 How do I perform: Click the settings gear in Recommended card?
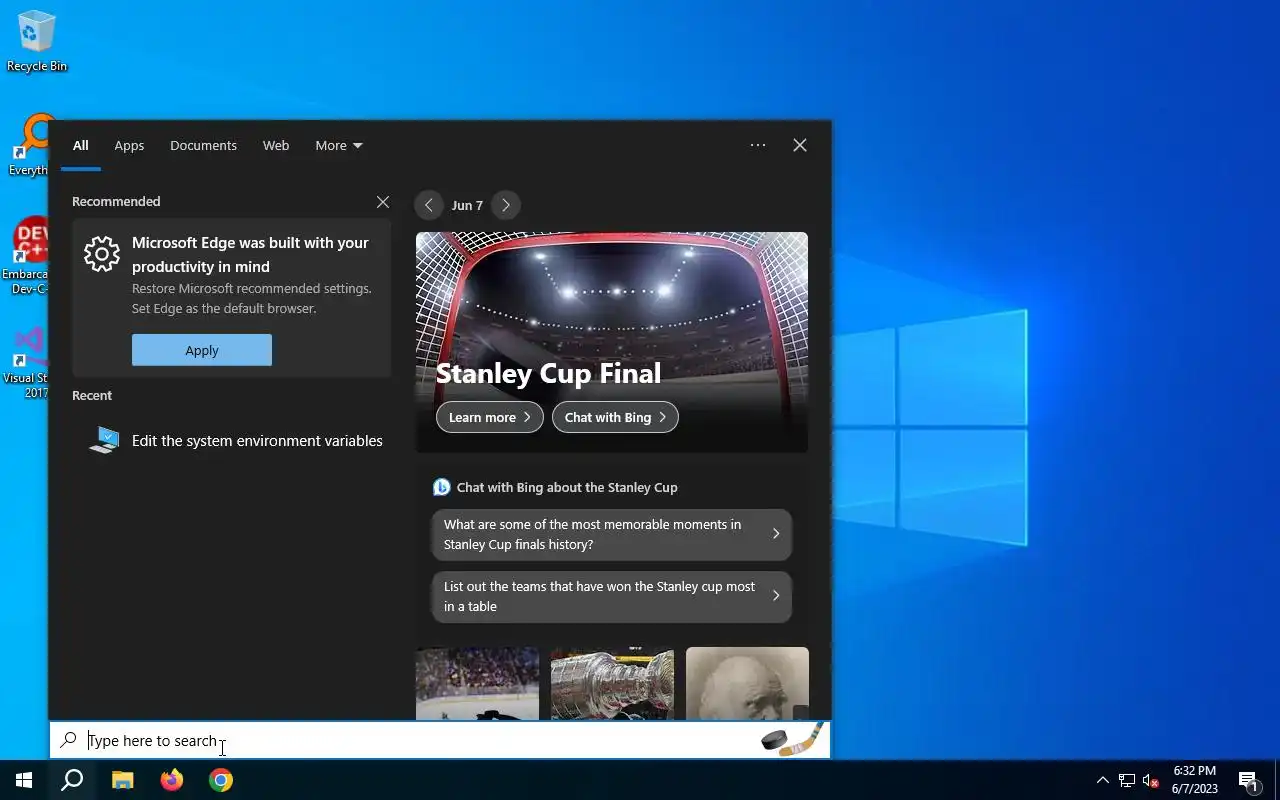coord(102,254)
